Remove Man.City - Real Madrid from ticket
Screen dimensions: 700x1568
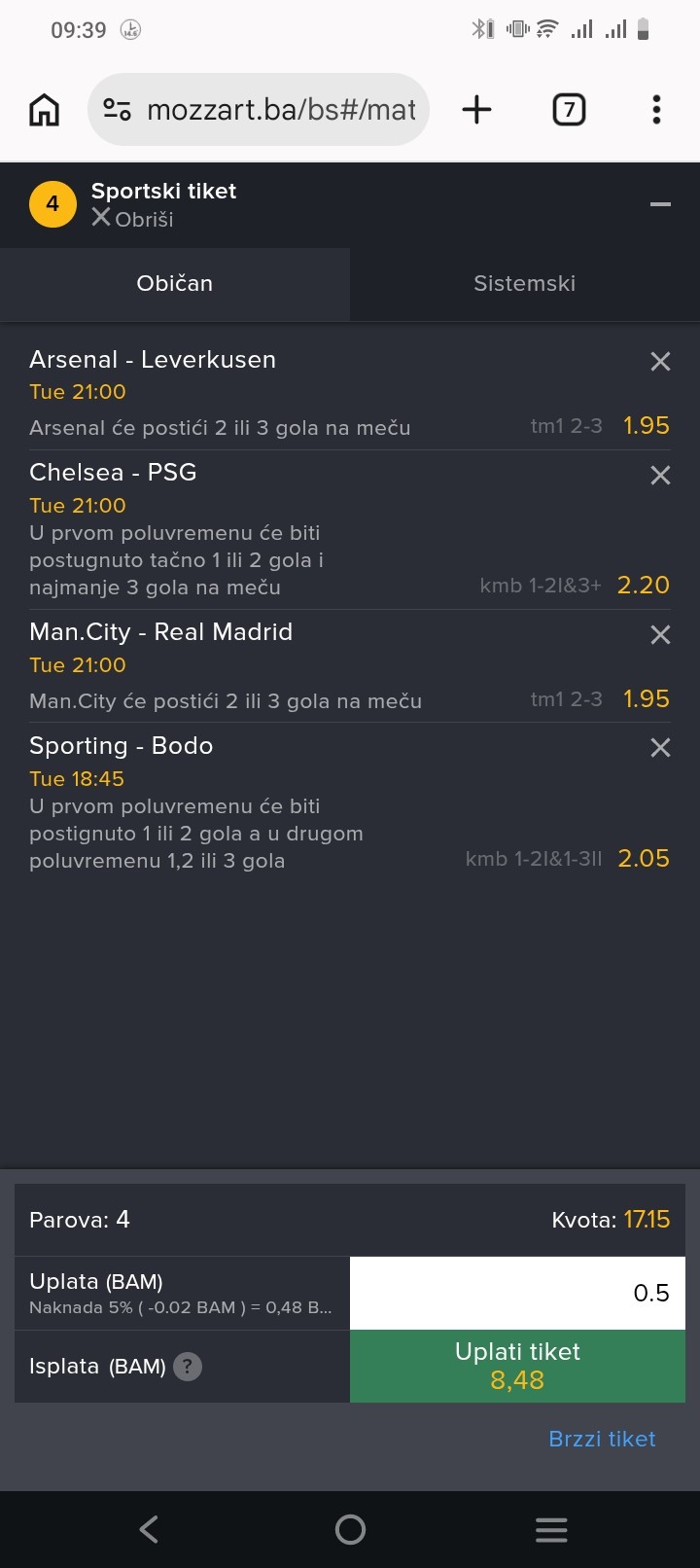click(x=660, y=635)
